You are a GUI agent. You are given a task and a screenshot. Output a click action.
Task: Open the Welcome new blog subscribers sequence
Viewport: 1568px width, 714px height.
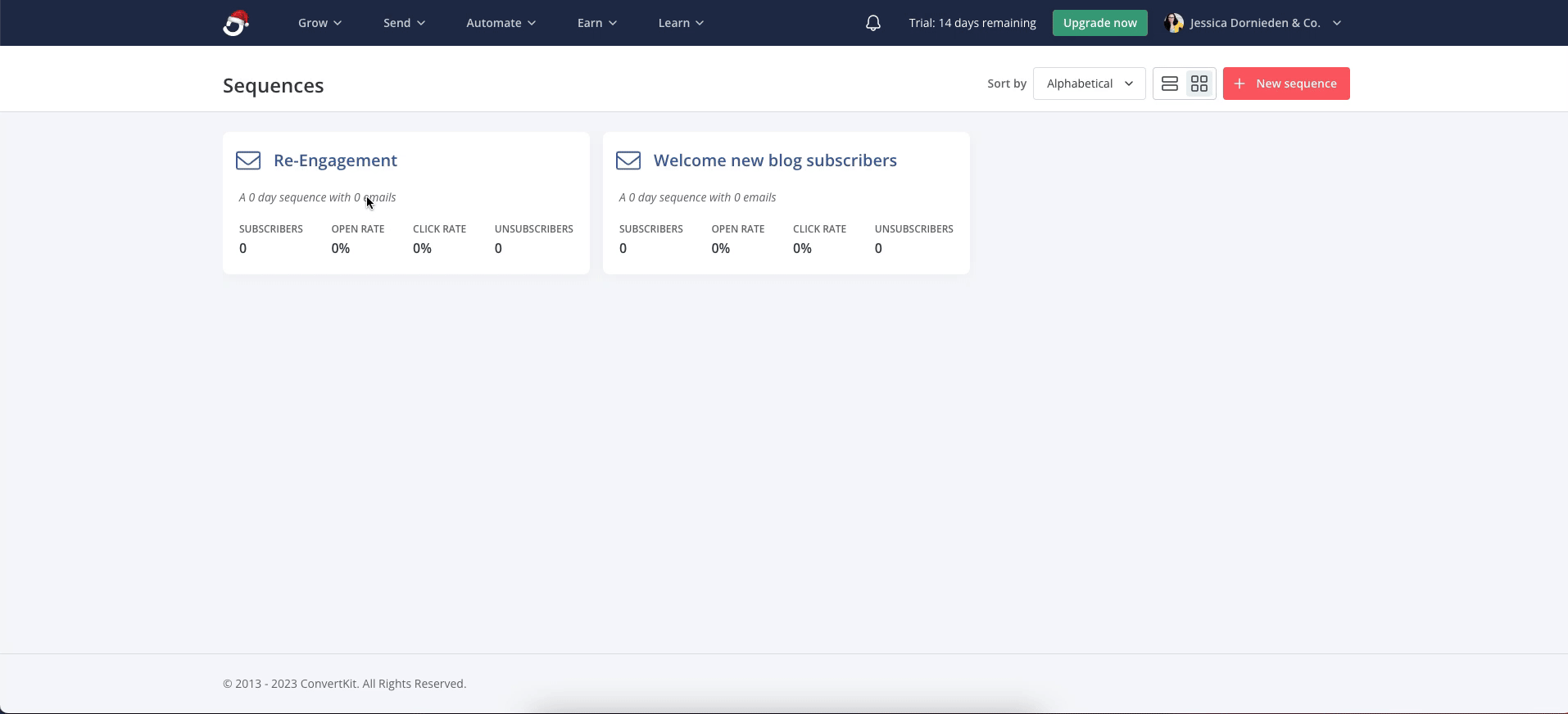775,160
